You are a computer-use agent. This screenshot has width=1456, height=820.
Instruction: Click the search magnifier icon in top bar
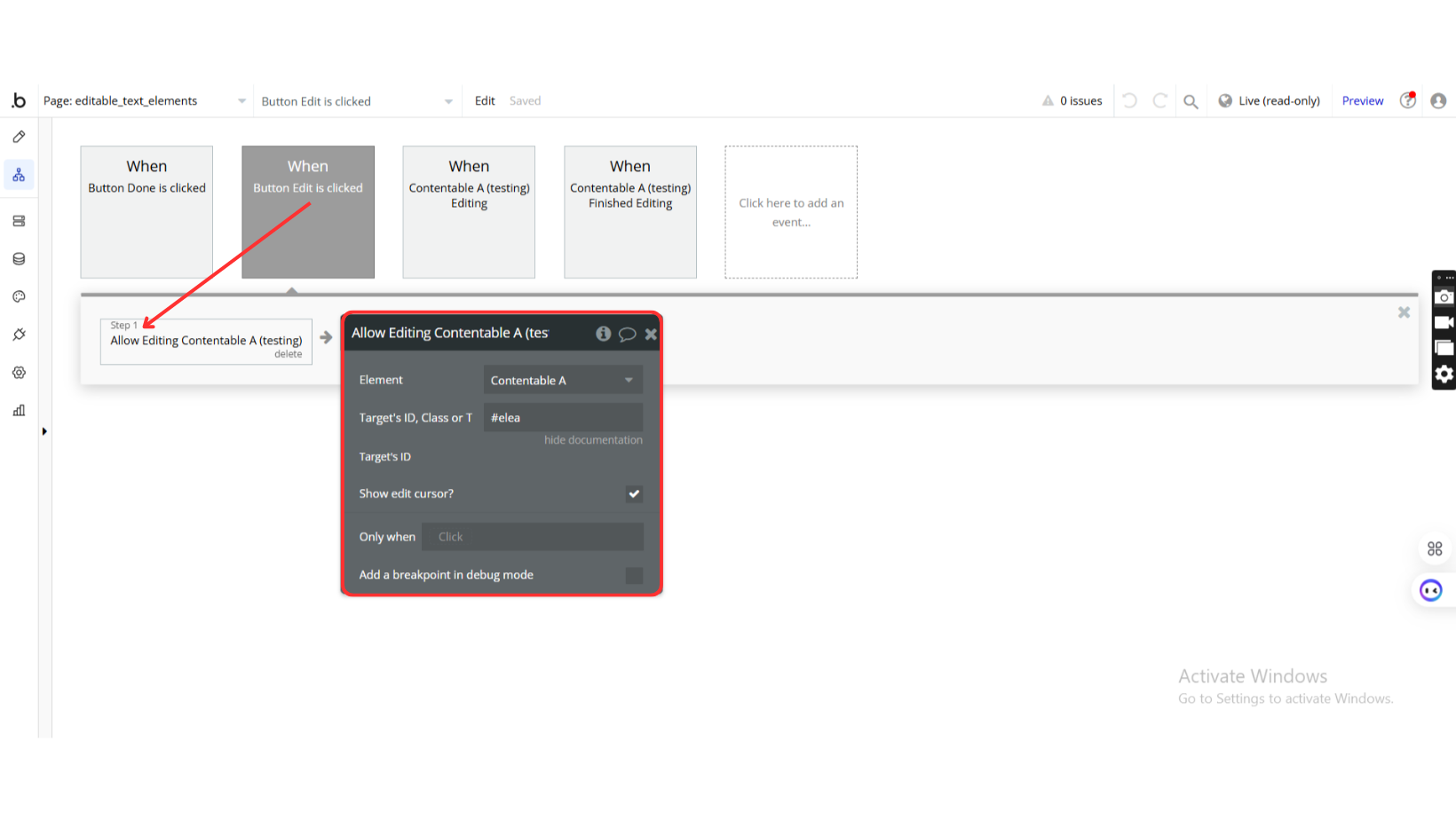tap(1191, 101)
